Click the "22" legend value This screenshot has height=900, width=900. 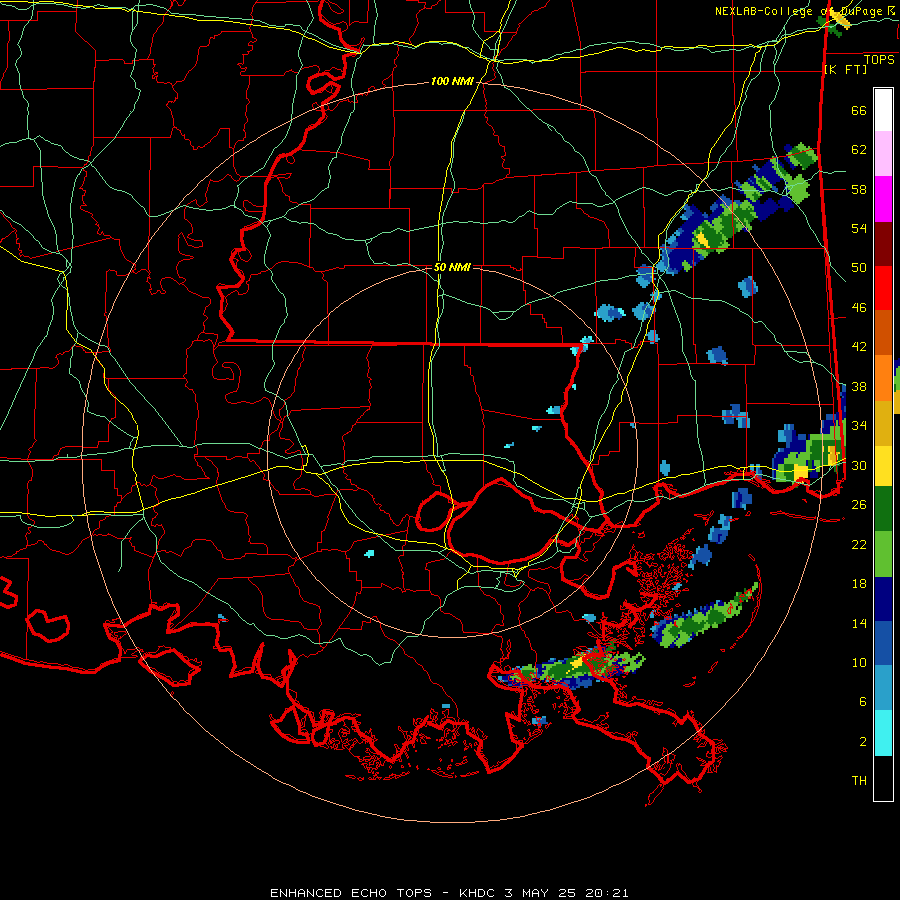point(859,544)
